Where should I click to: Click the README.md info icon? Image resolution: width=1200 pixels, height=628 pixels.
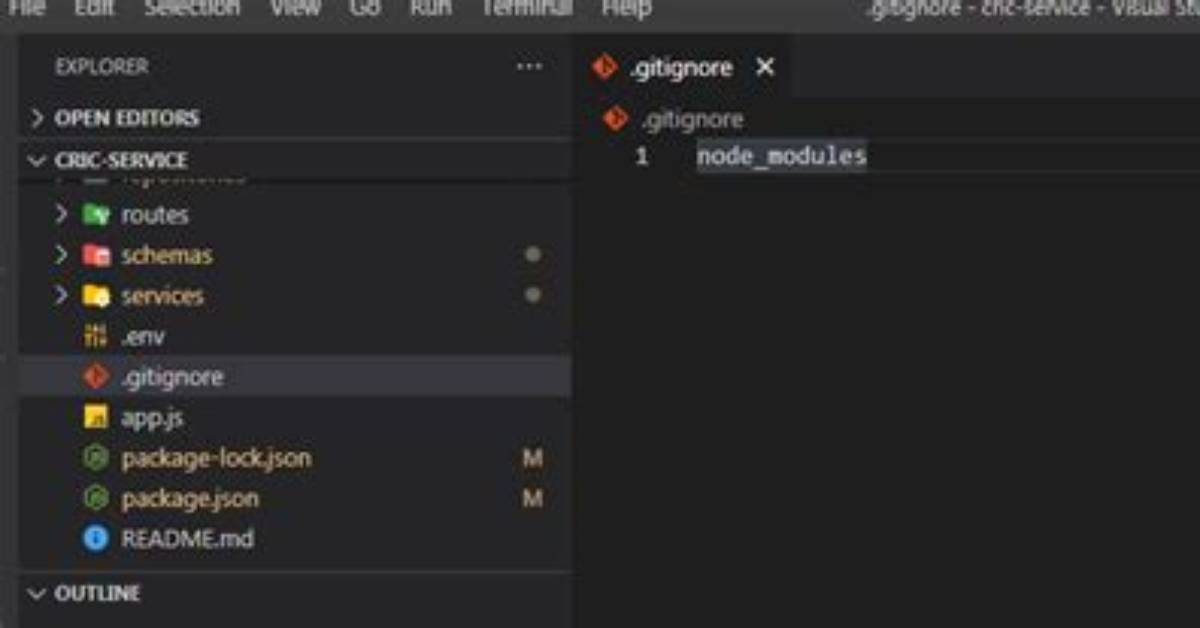[x=96, y=539]
